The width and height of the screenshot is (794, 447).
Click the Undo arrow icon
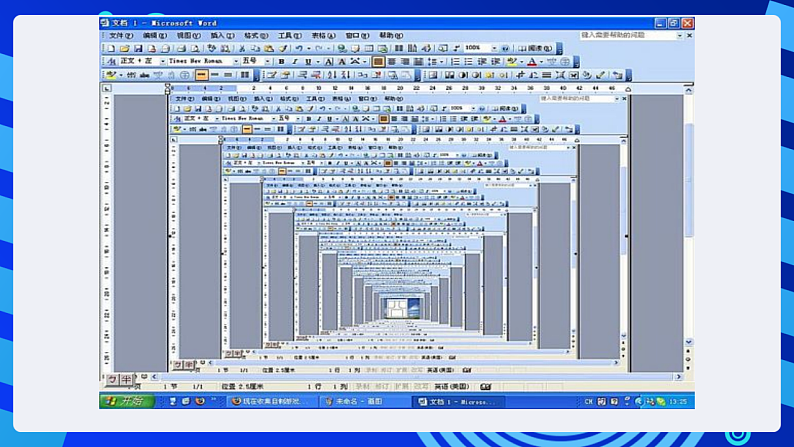(x=299, y=48)
